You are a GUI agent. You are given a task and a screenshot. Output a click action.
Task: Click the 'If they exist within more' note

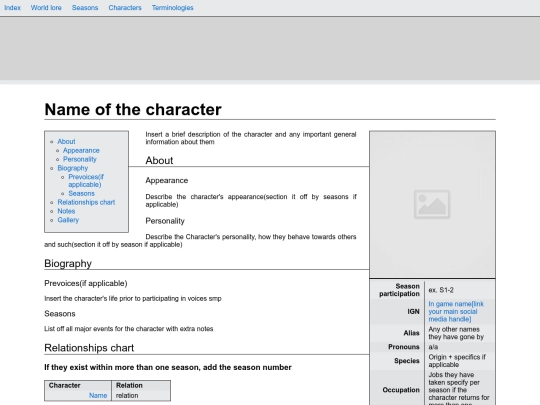coord(168,367)
